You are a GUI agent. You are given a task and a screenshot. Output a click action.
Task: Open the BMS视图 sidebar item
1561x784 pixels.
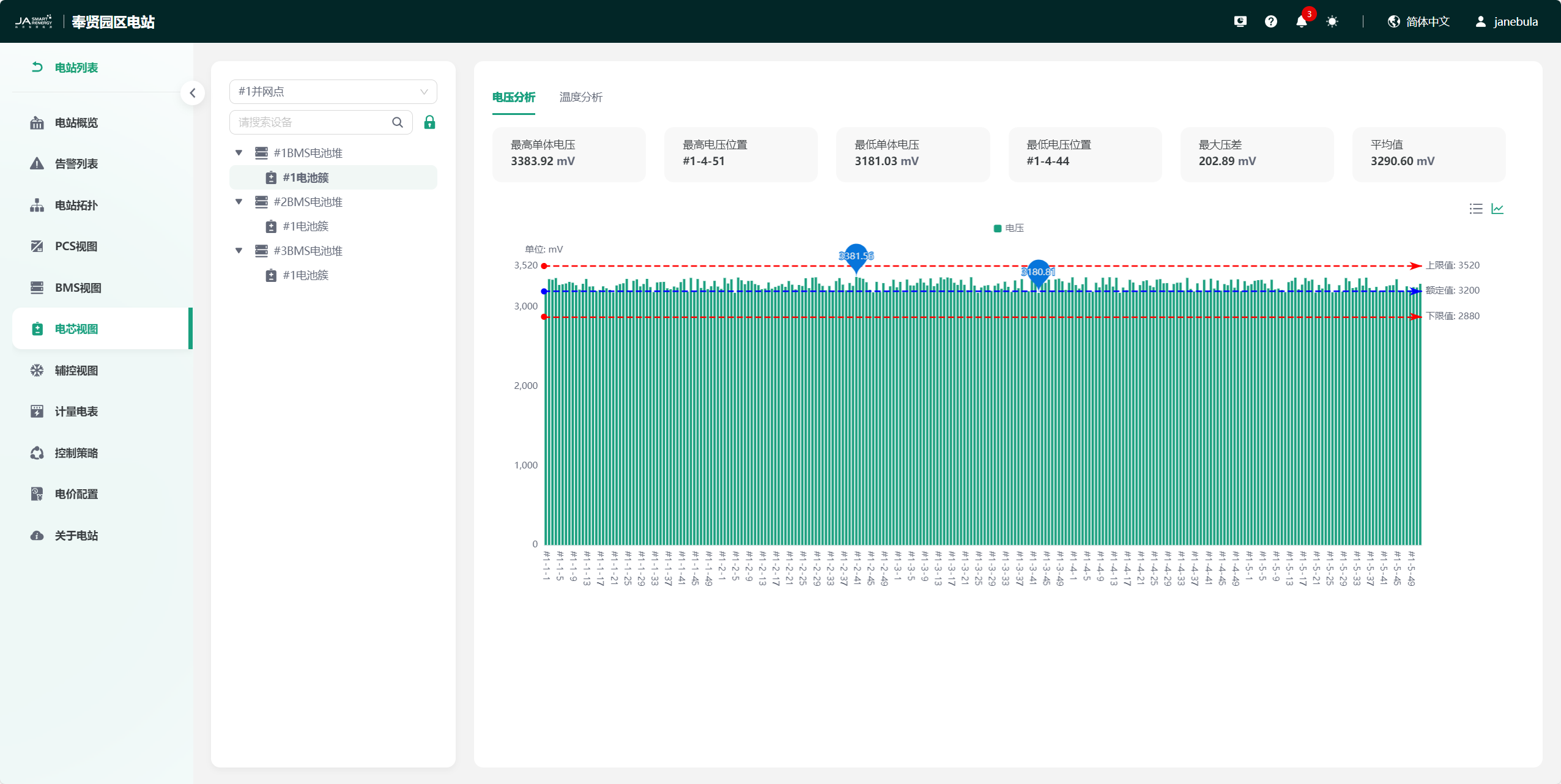coord(78,287)
